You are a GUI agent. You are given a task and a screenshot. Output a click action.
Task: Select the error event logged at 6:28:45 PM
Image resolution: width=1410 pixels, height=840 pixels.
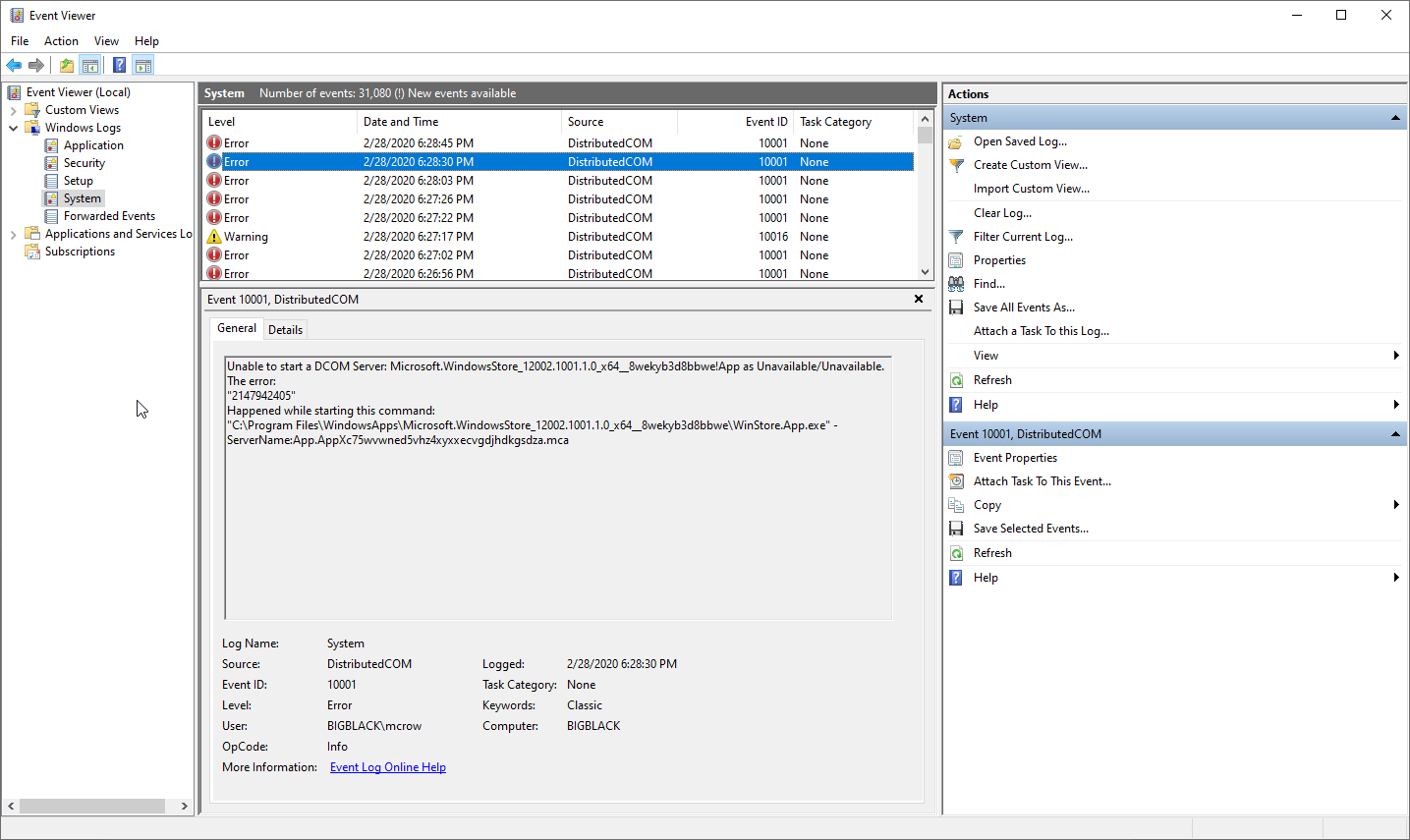point(558,143)
